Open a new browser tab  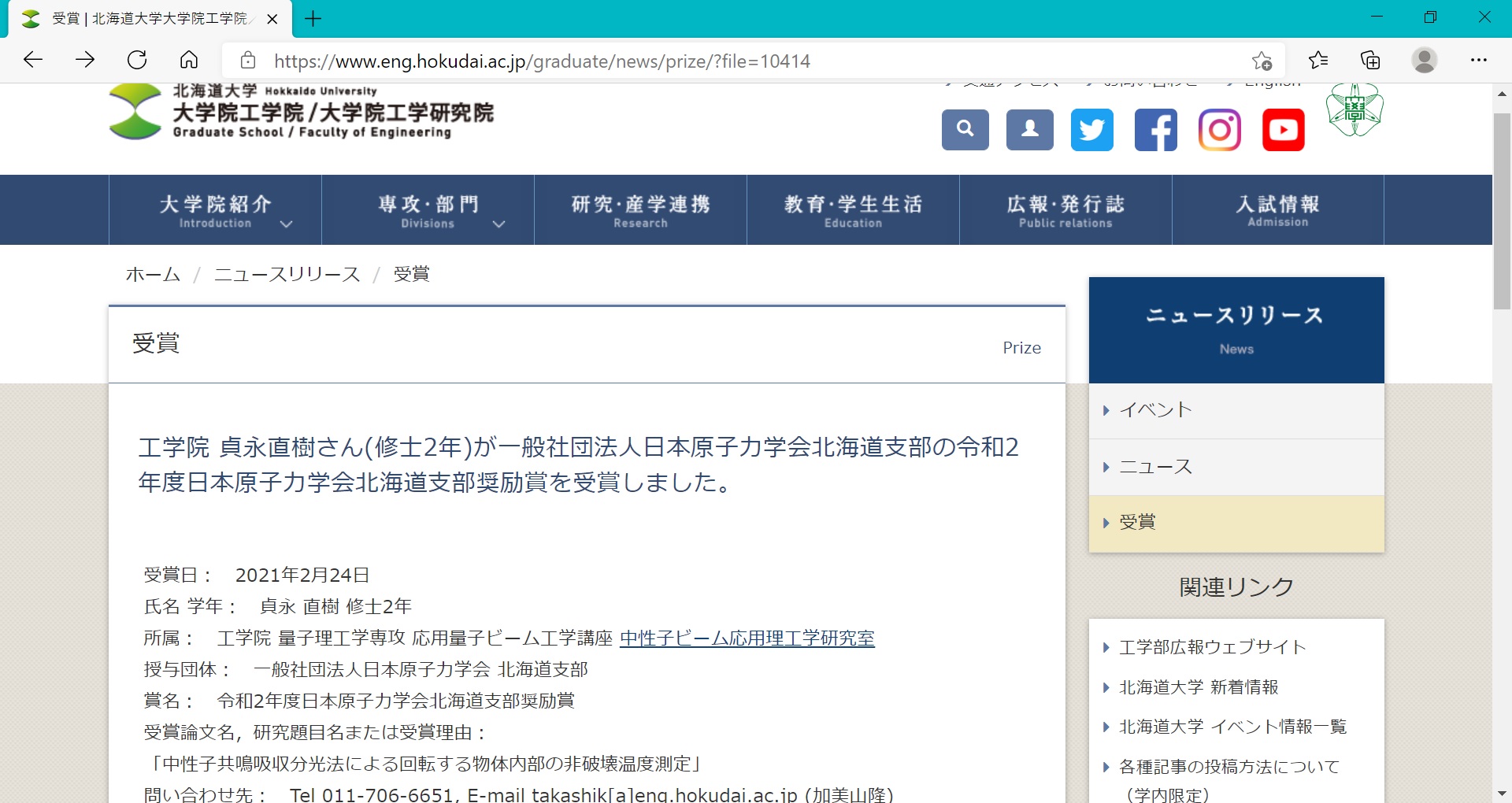point(313,19)
